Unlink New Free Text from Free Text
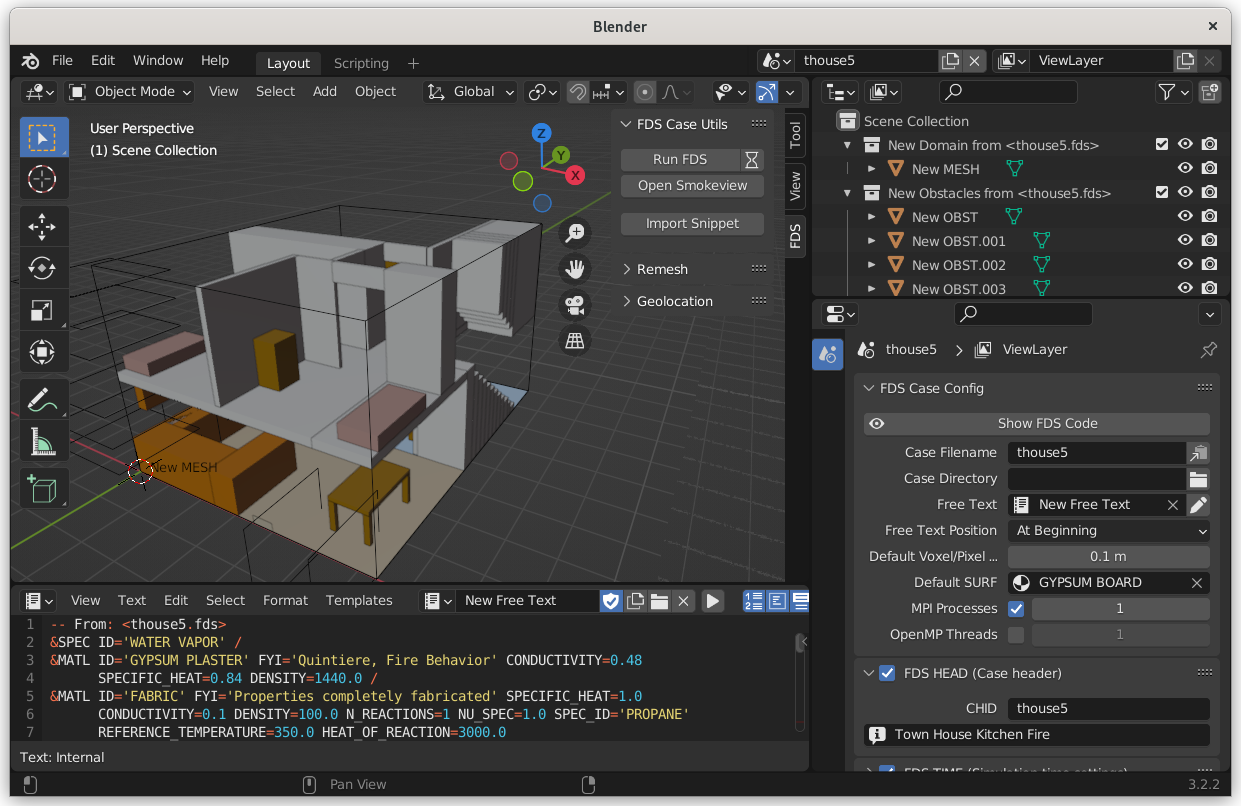The image size is (1241, 806). tap(1173, 505)
